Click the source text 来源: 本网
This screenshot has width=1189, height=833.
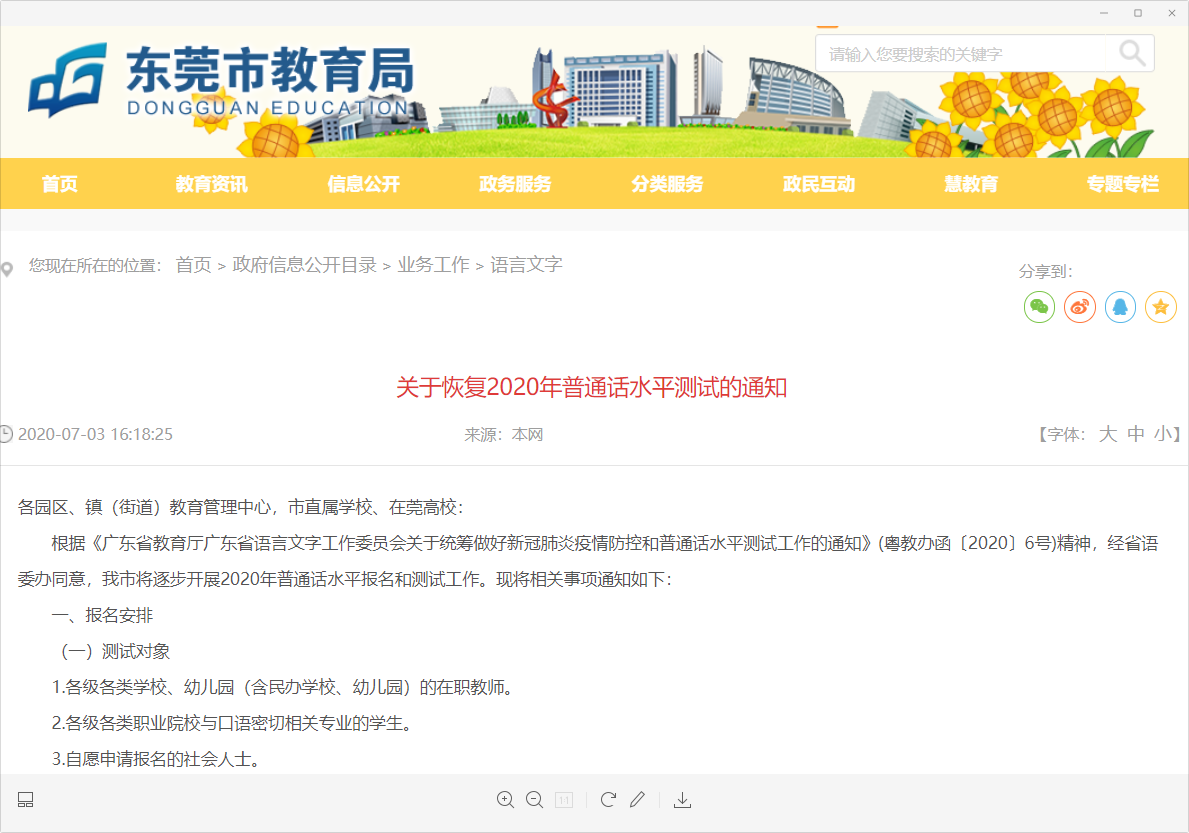tap(504, 434)
